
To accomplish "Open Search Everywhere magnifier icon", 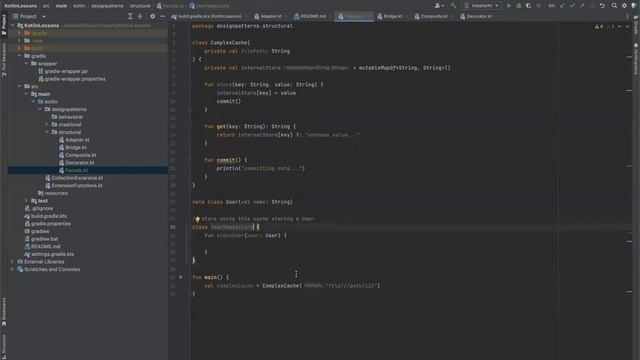I will click(x=614, y=6).
